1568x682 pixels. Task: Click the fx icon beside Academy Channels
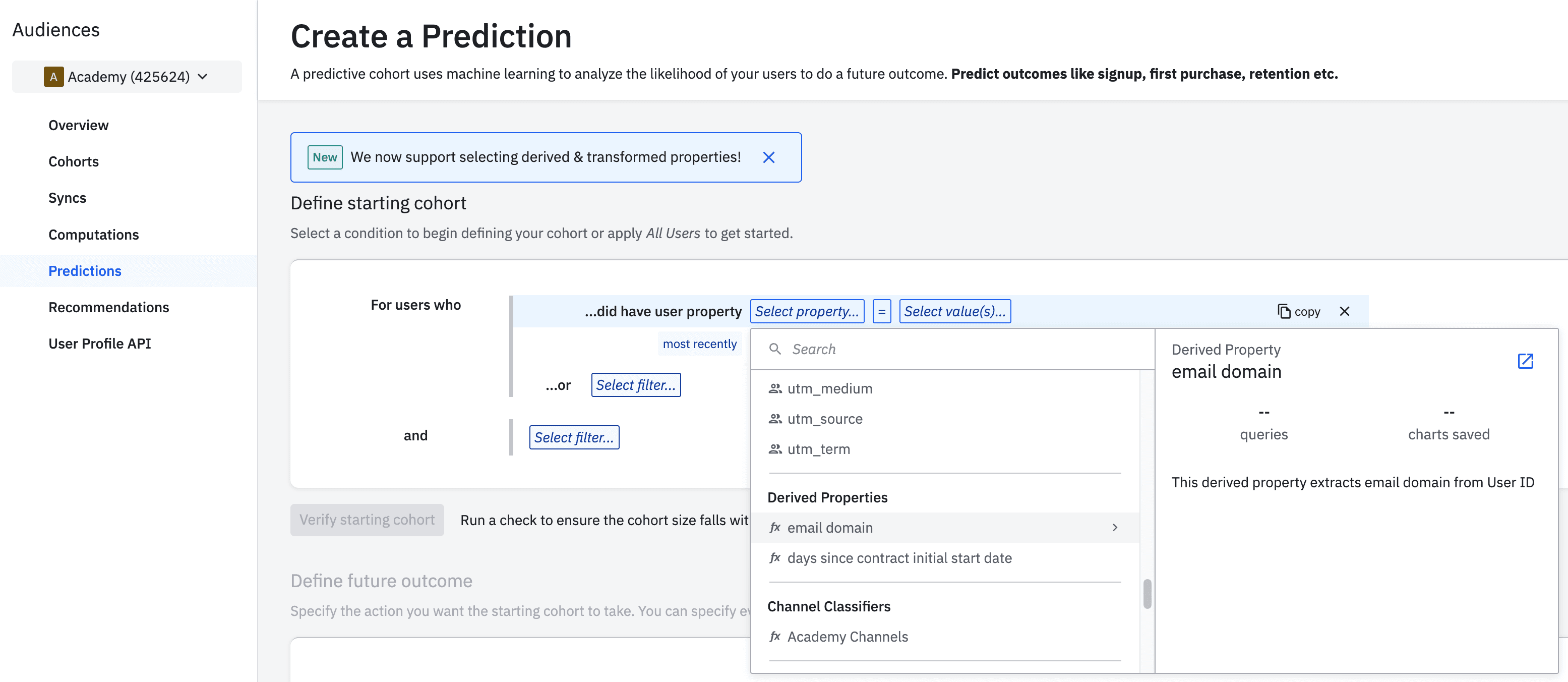pos(775,636)
